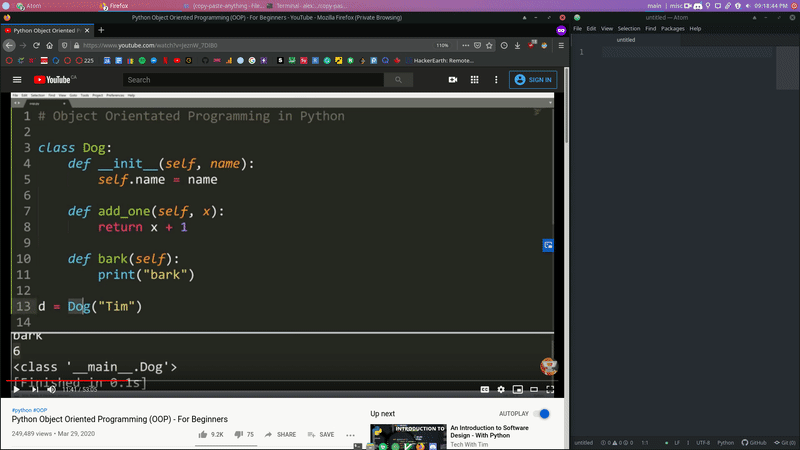Open Firefox downloads panel
The height and width of the screenshot is (450, 800).
[x=517, y=45]
